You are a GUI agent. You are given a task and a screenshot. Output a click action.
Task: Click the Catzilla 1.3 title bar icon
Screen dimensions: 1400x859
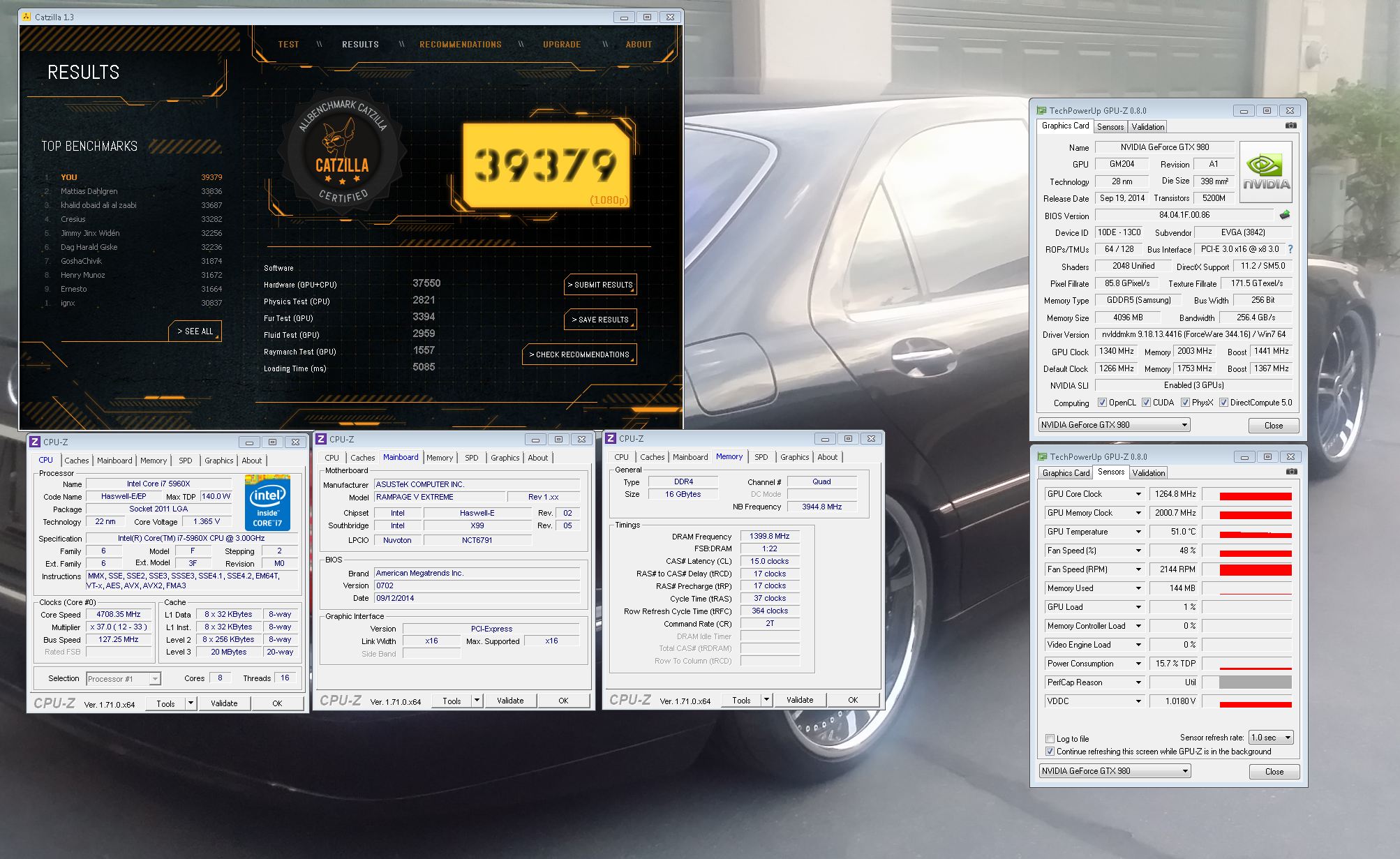click(27, 17)
